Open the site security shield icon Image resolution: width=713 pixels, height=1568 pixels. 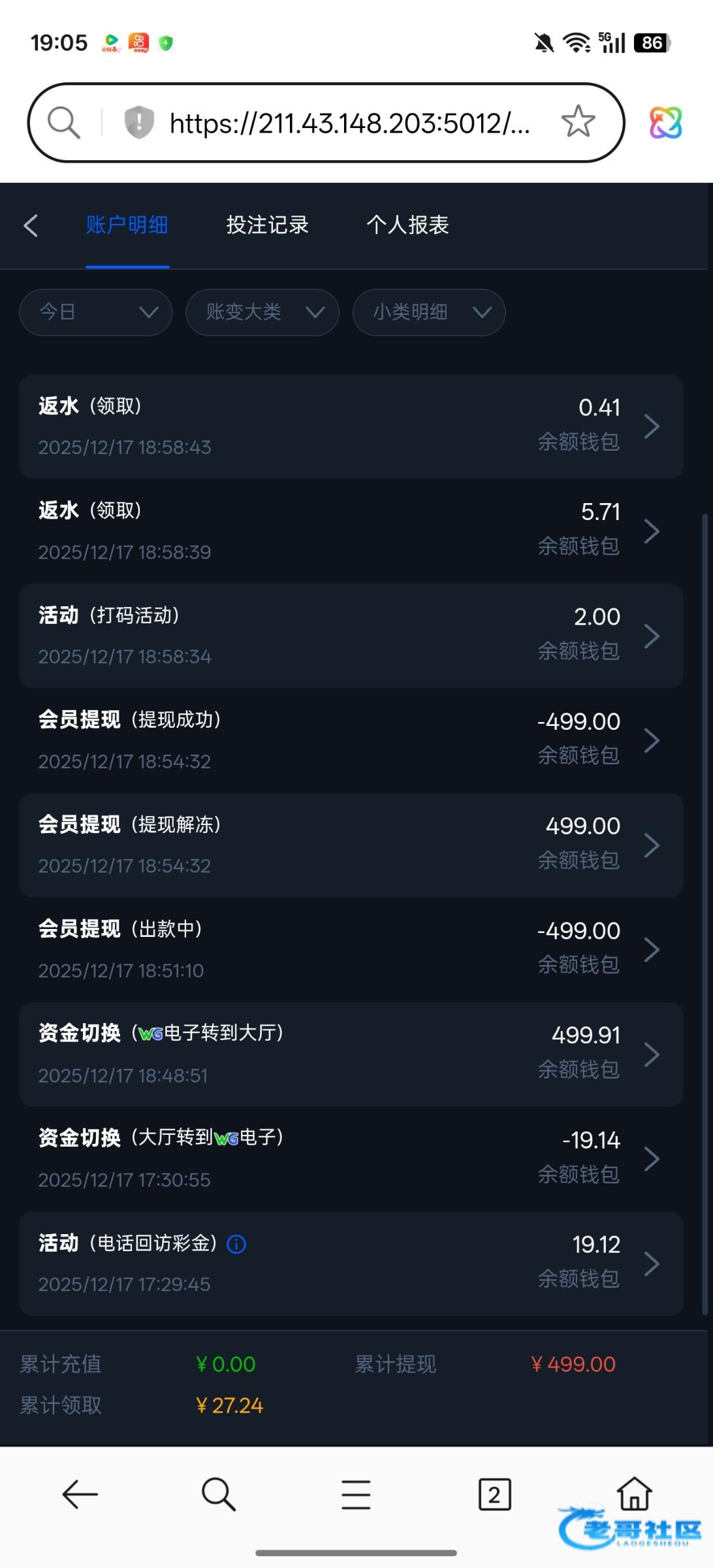pos(139,122)
